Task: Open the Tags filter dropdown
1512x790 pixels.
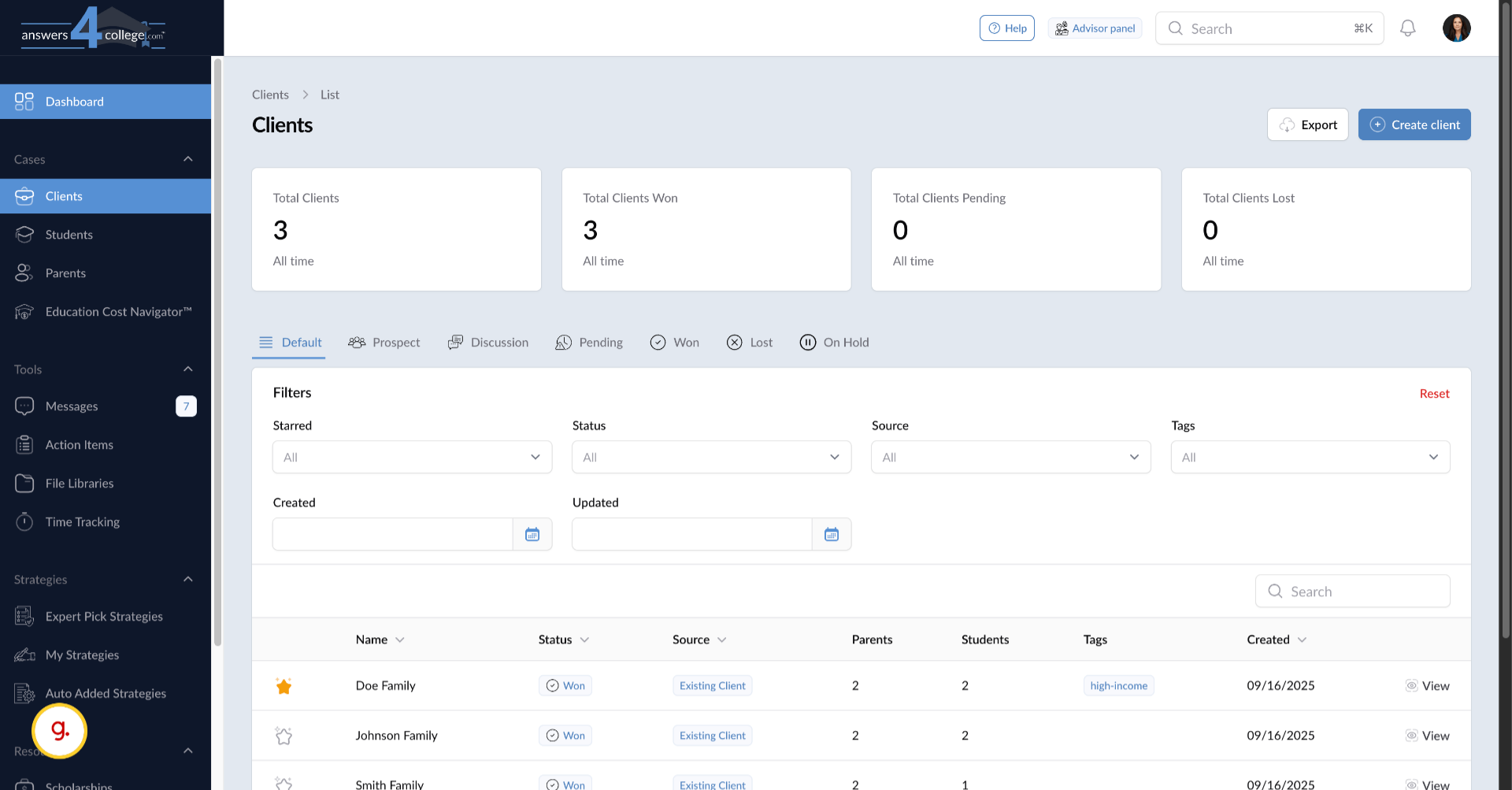Action: click(x=1310, y=458)
